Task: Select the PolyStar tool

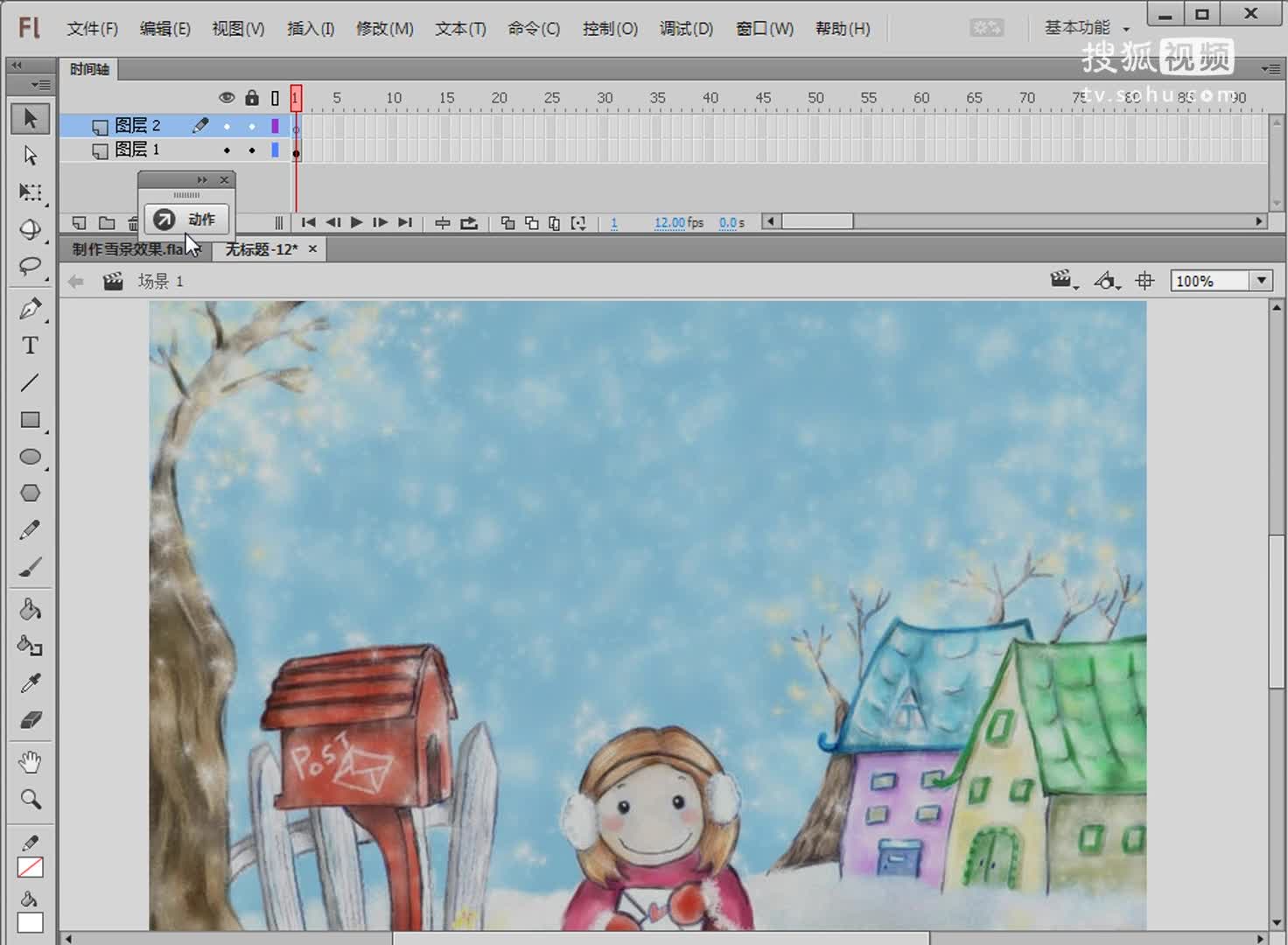Action: [x=30, y=493]
